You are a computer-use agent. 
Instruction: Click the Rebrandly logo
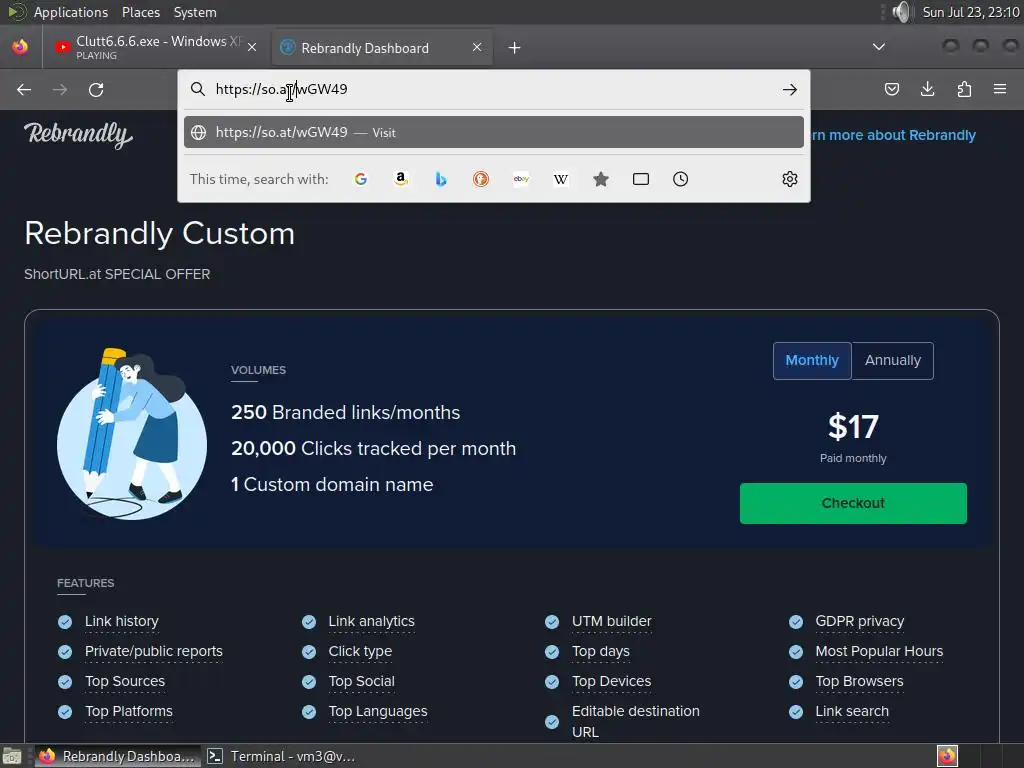(x=78, y=135)
